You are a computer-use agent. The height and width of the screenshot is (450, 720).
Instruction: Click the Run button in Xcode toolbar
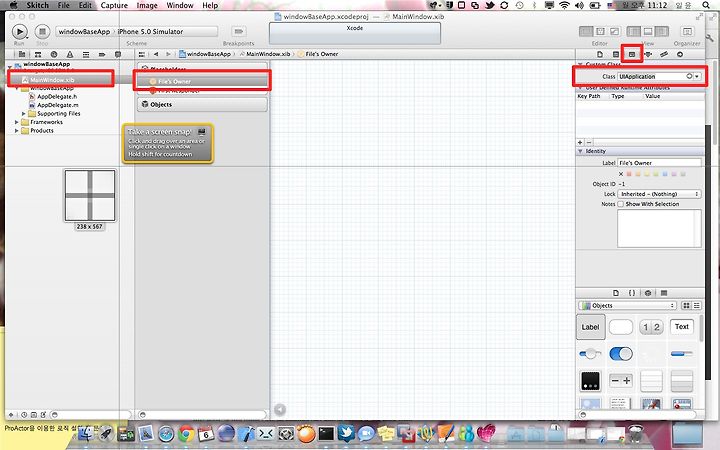(x=19, y=31)
